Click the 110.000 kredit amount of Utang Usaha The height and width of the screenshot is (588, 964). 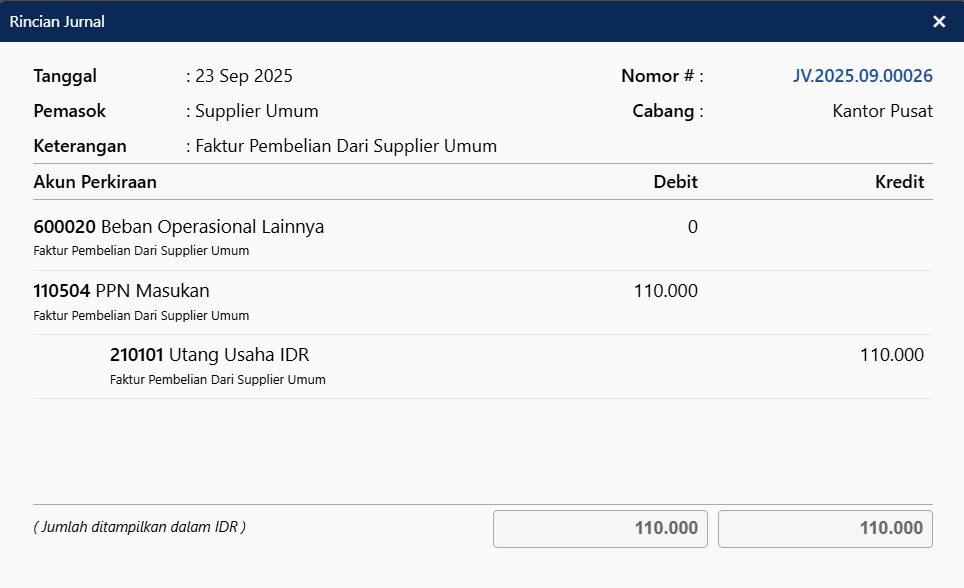click(x=891, y=355)
